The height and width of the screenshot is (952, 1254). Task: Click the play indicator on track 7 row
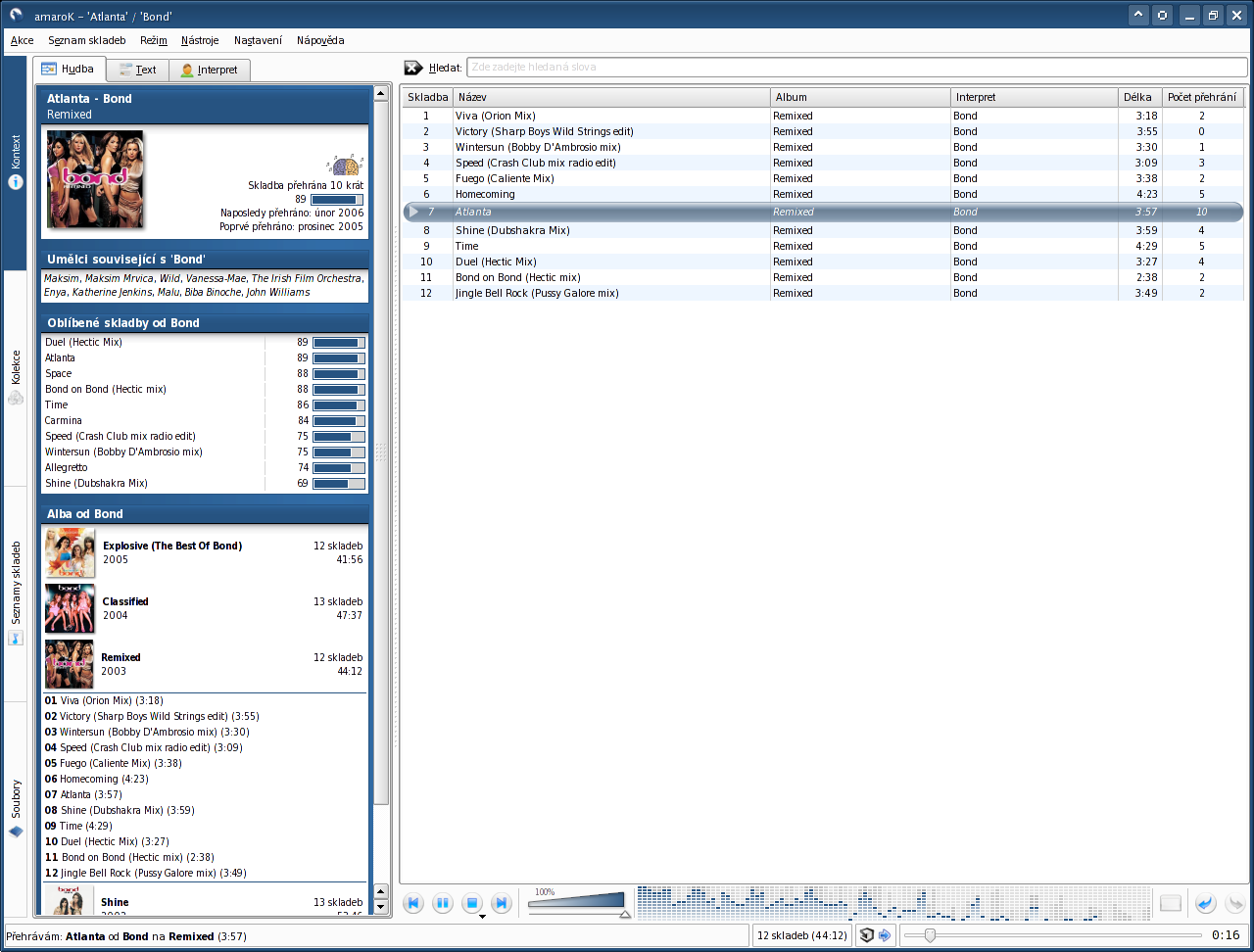(x=414, y=212)
